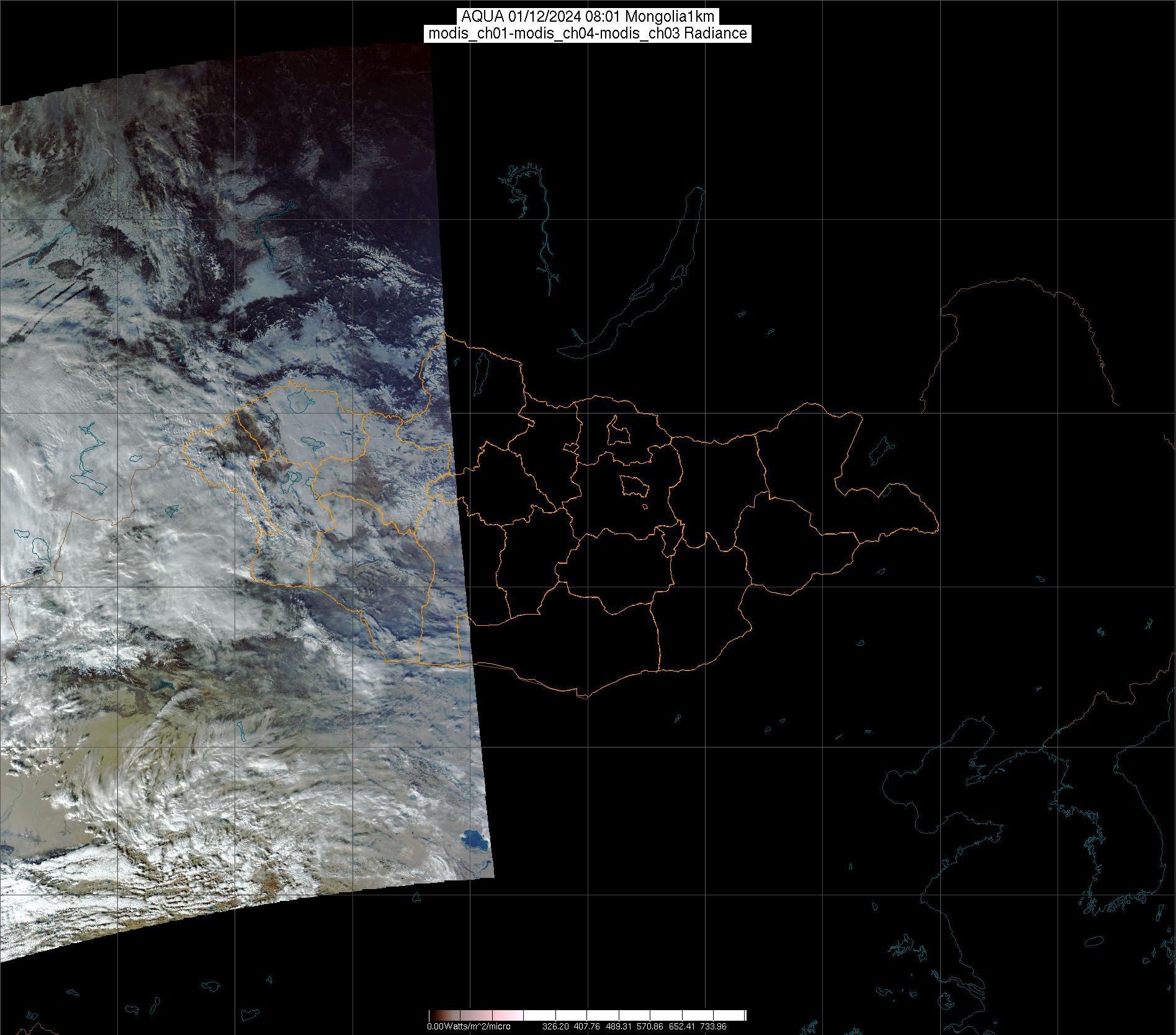Click the dark brown end of the colorbar
Screen dimensions: 1176x1035
point(434,1016)
